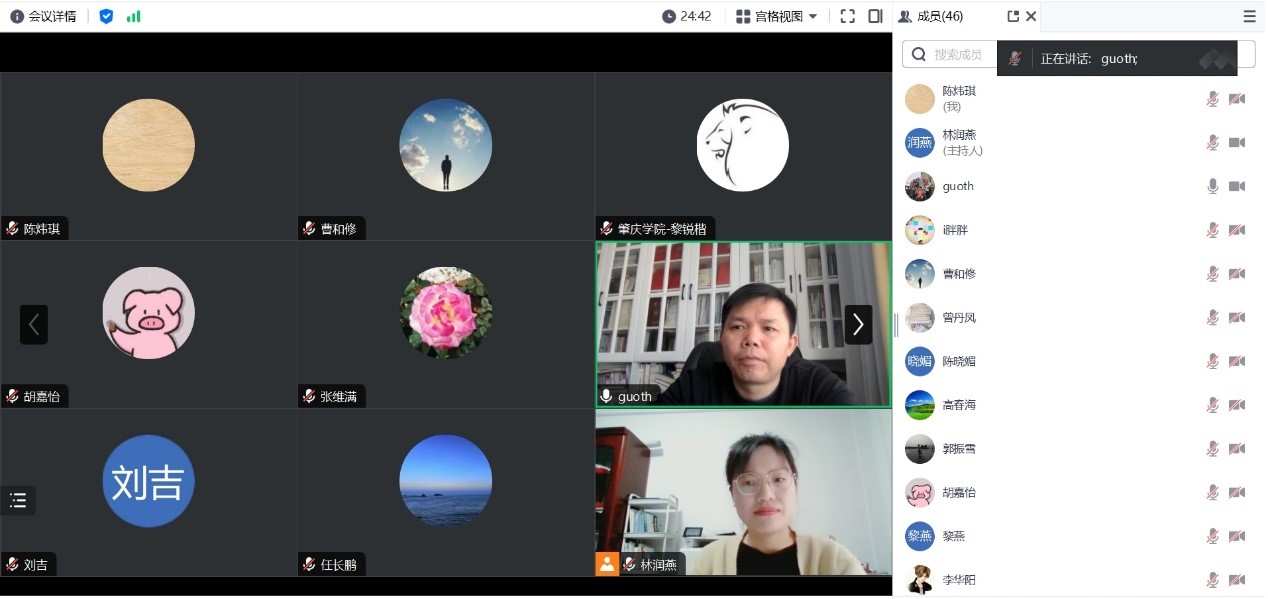Toggle muted microphone for 陈炜琪 in list
The image size is (1268, 599).
coord(1212,98)
